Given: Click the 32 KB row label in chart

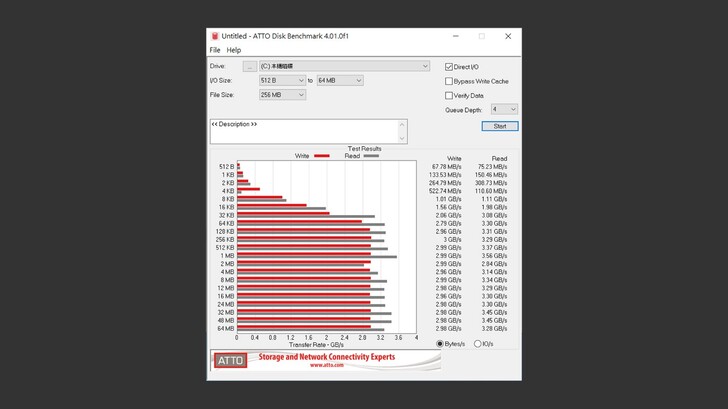Looking at the screenshot, I should point(227,215).
